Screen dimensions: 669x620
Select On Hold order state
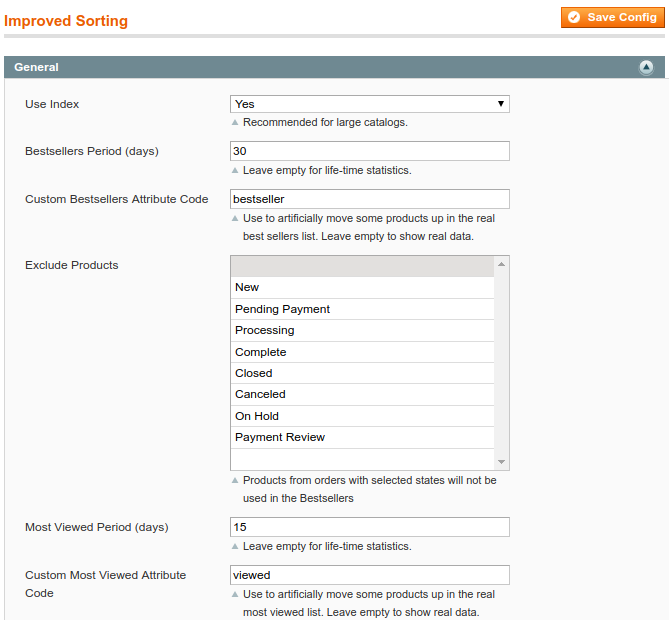click(x=362, y=416)
